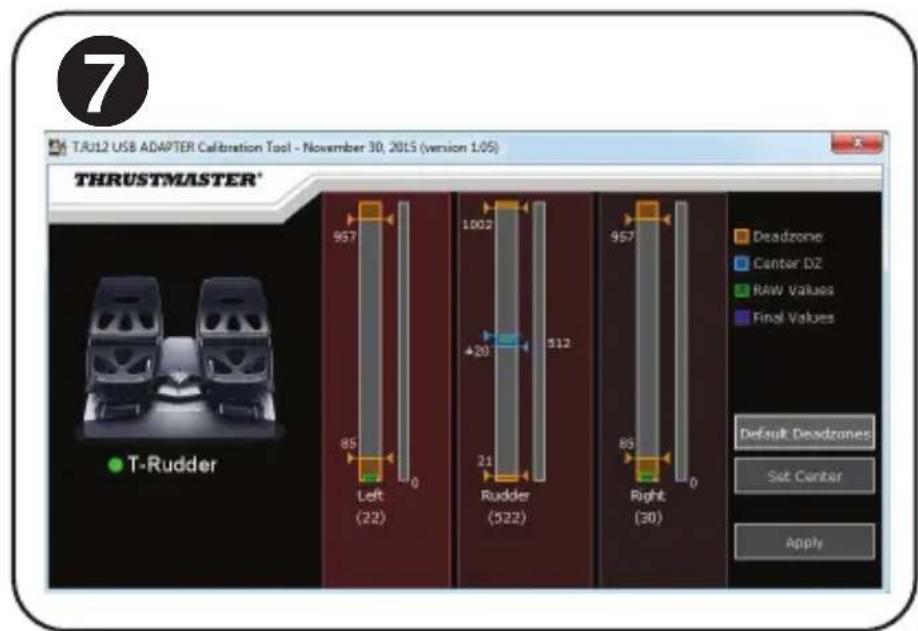Image resolution: width=918 pixels, height=631 pixels.
Task: Click Rudder axis upper deadzone marker at 1002
Action: 506,207
